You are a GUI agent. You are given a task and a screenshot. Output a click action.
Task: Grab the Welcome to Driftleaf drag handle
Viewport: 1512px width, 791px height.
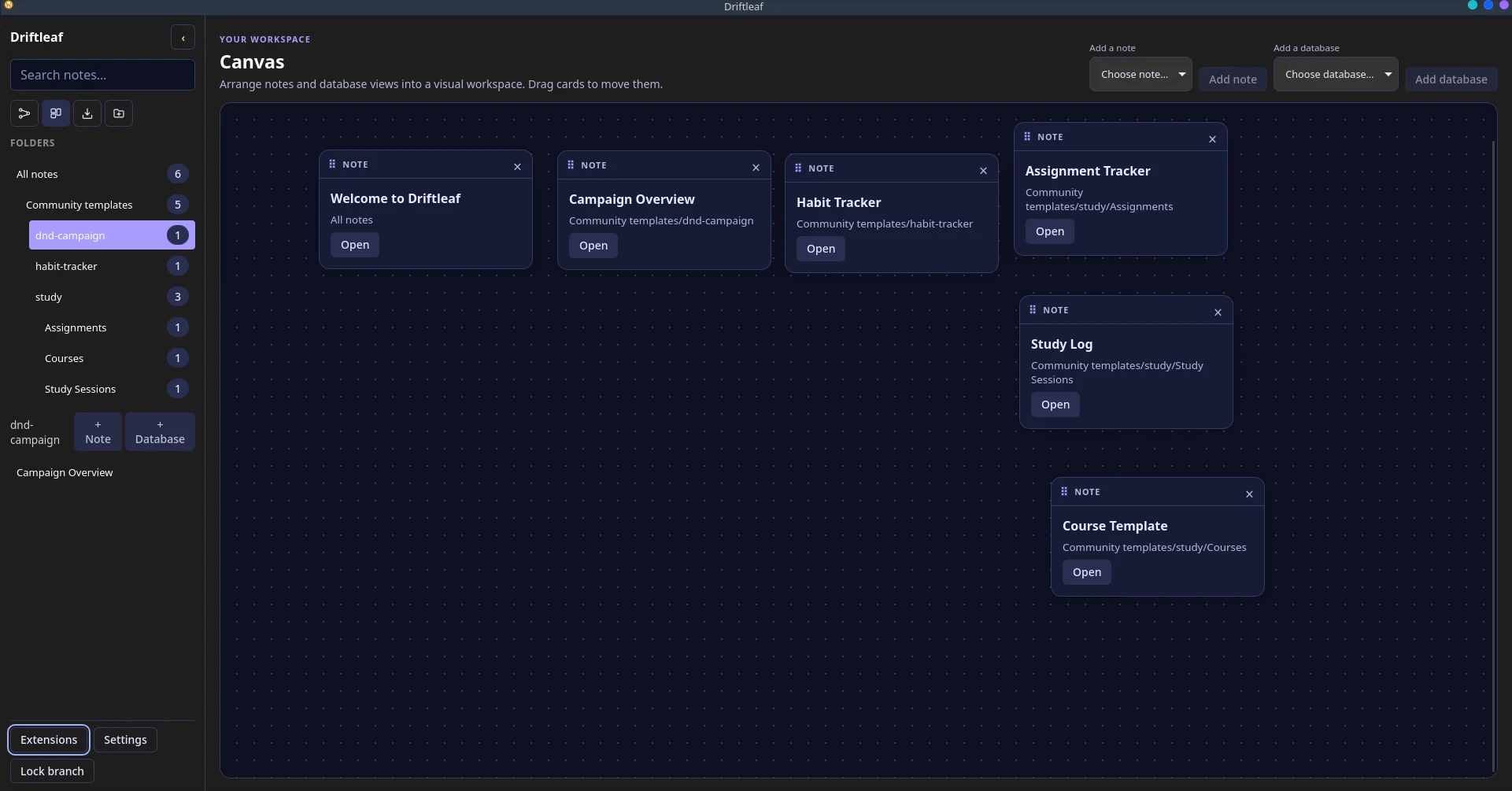tap(332, 164)
